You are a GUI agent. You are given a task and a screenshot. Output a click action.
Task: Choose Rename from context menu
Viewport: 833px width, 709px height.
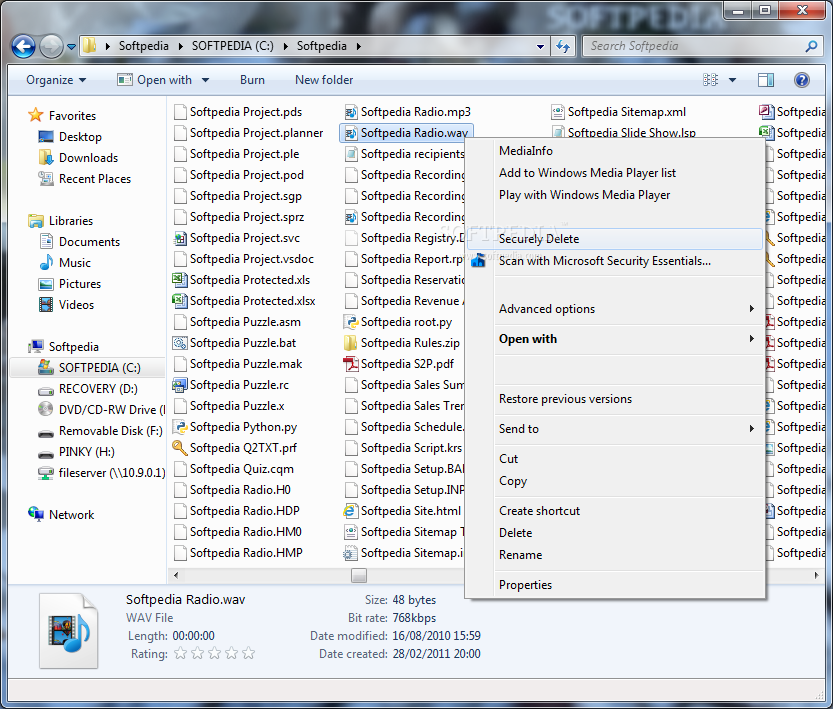[x=615, y=555]
